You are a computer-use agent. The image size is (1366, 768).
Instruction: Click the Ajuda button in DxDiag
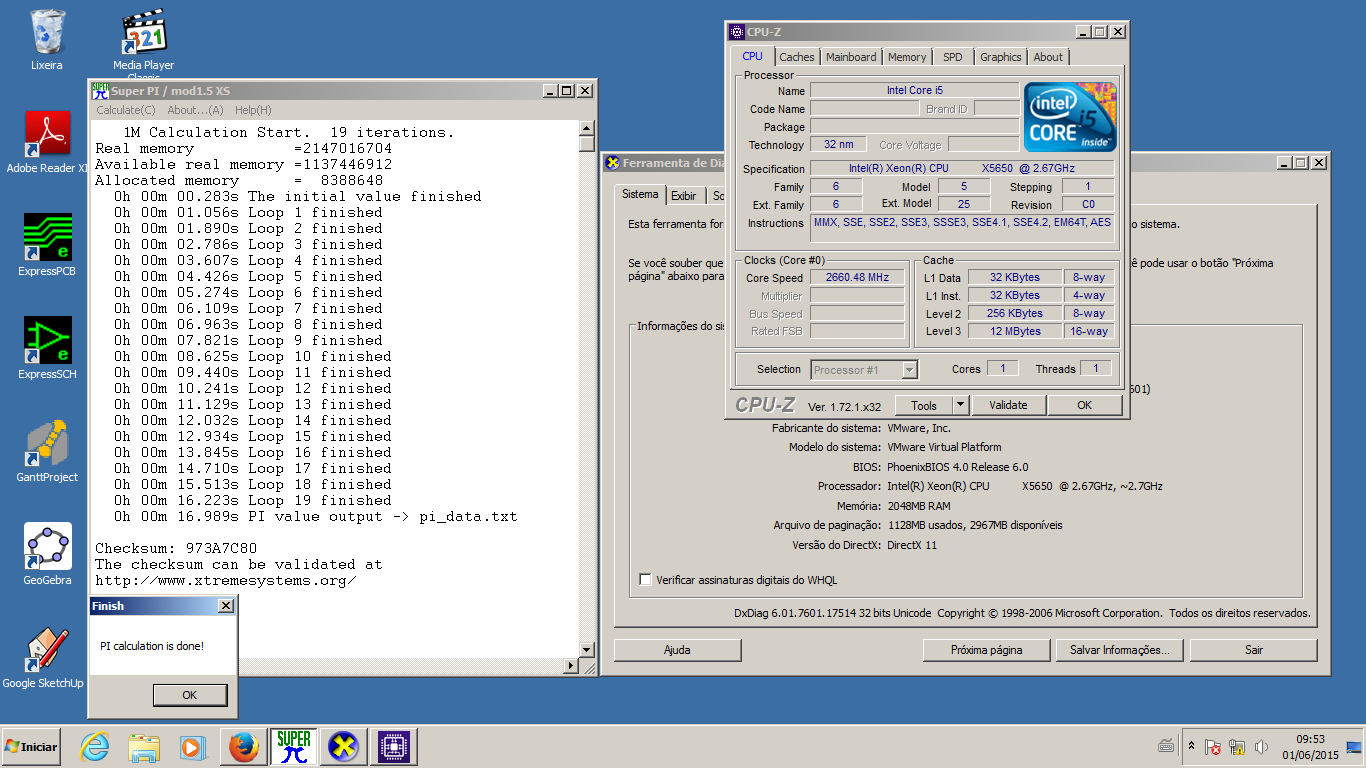click(677, 650)
